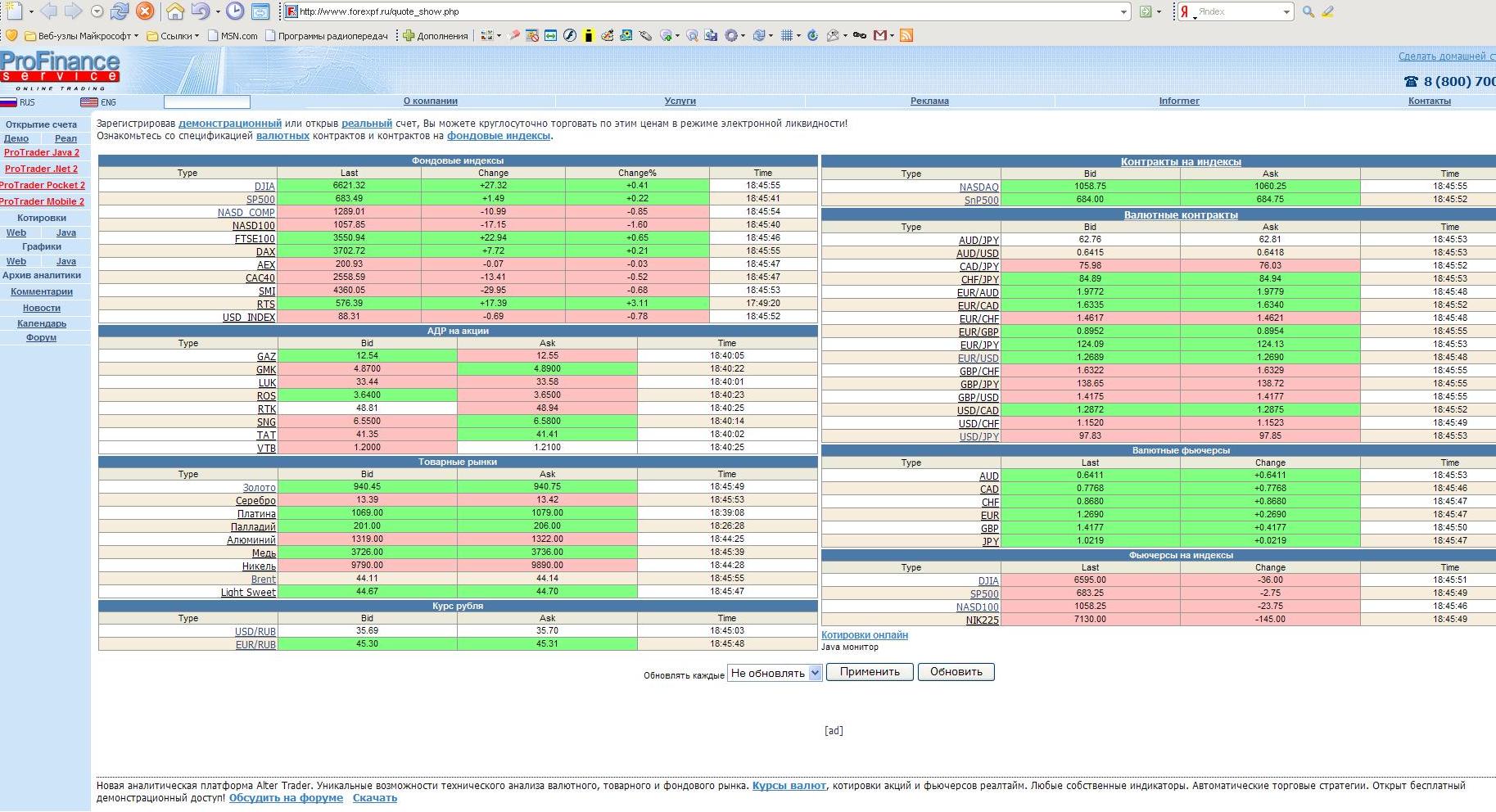Click the fullscreen window icon in toolbar

pos(260,11)
